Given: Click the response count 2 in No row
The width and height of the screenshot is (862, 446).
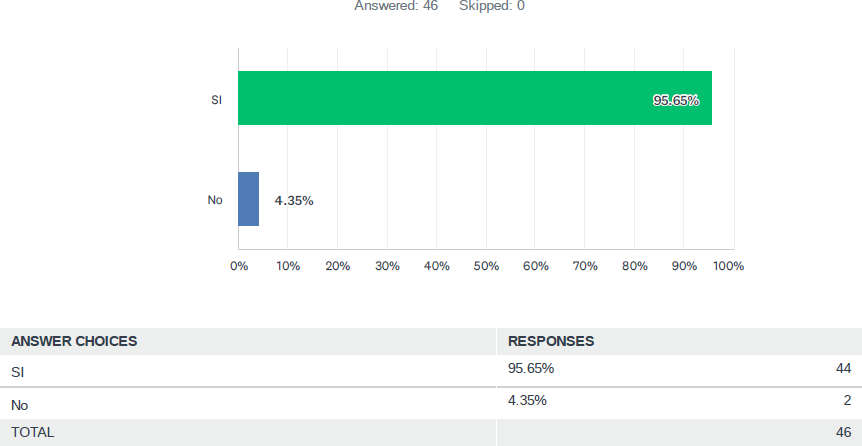Looking at the screenshot, I should [x=847, y=401].
